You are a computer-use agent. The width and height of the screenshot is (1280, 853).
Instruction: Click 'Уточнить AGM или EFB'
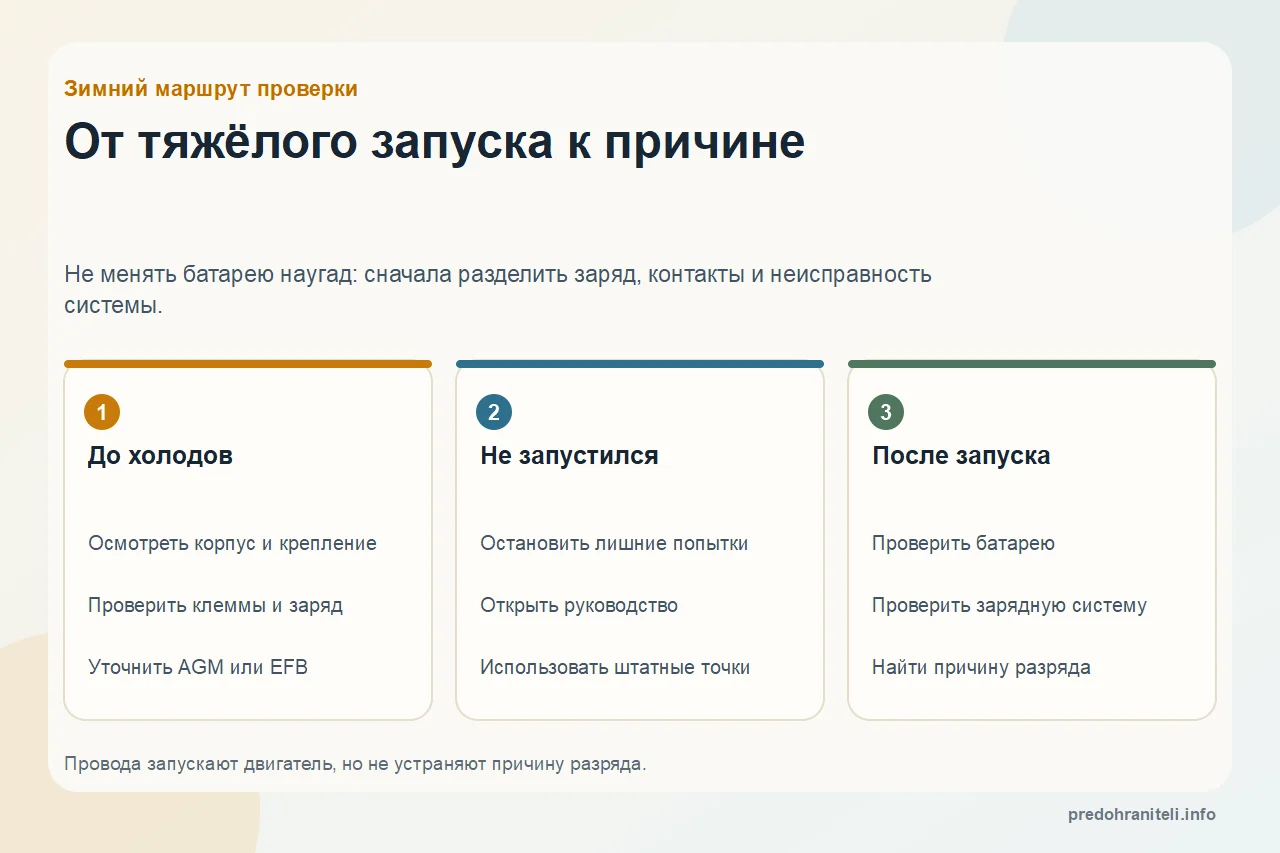click(x=198, y=667)
